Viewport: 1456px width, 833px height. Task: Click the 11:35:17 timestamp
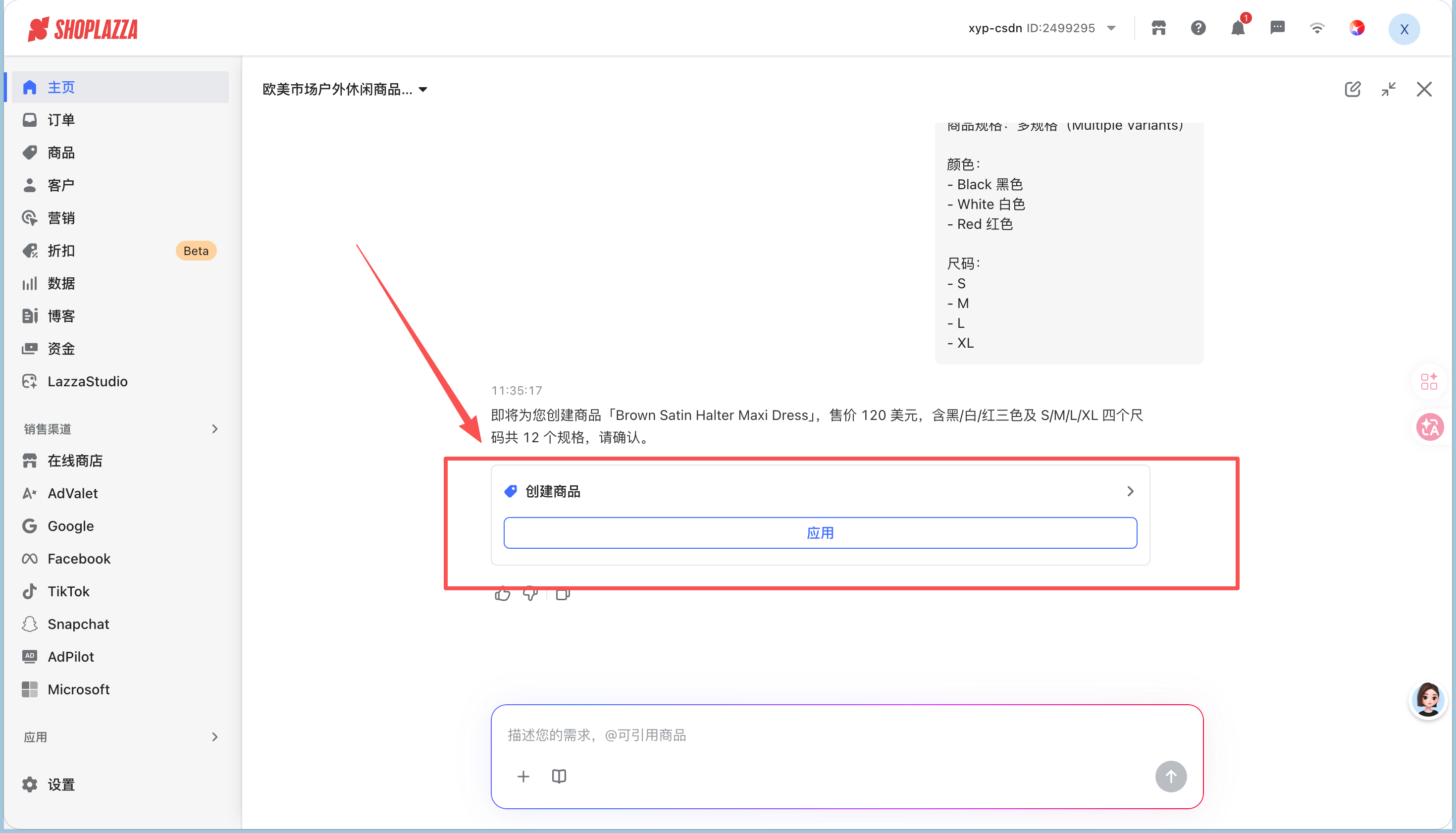(517, 391)
